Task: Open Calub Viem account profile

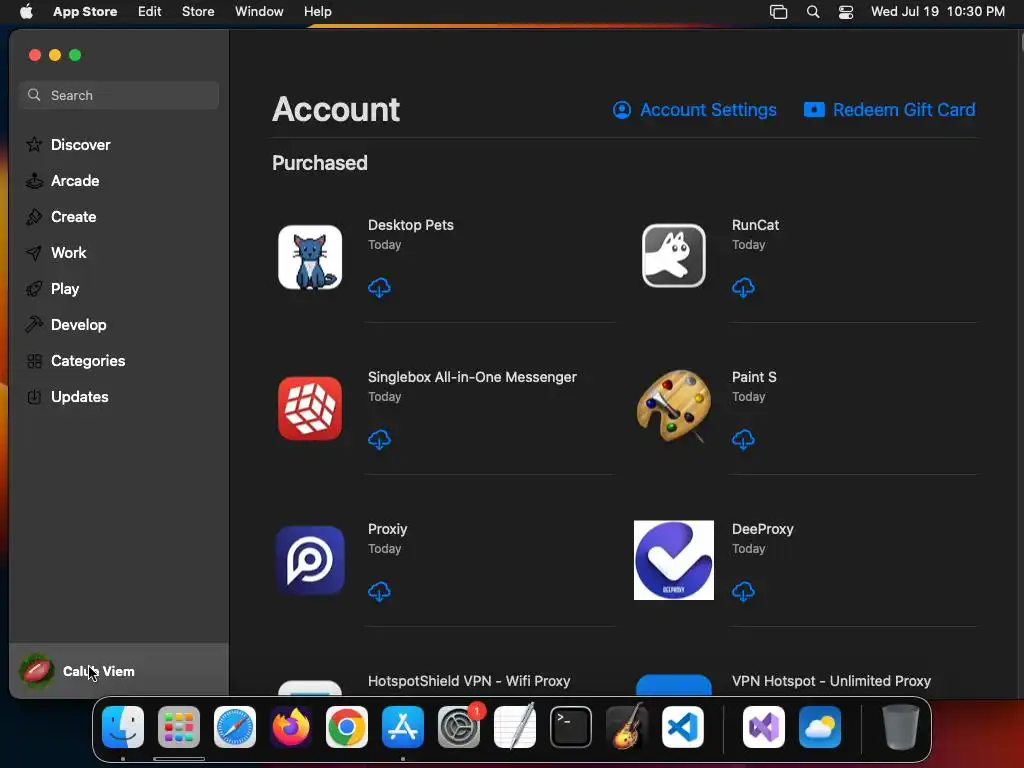Action: click(119, 671)
